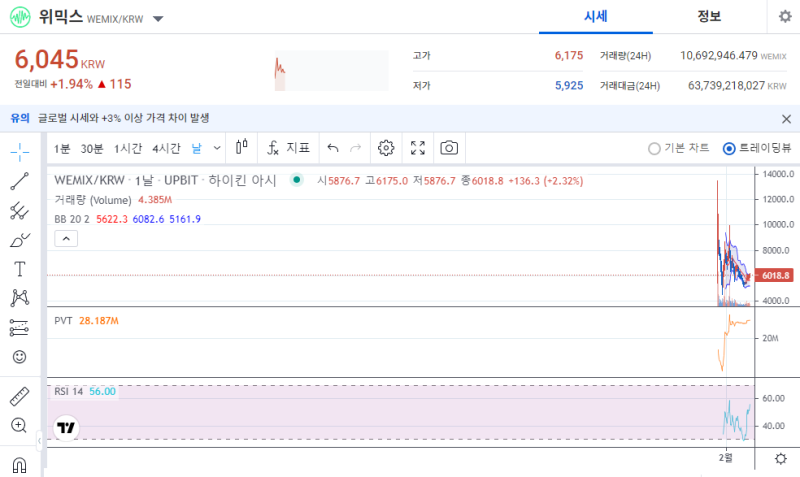This screenshot has width=800, height=477.
Task: Click the 거래량 (Volume) indicator label
Action: 93,200
